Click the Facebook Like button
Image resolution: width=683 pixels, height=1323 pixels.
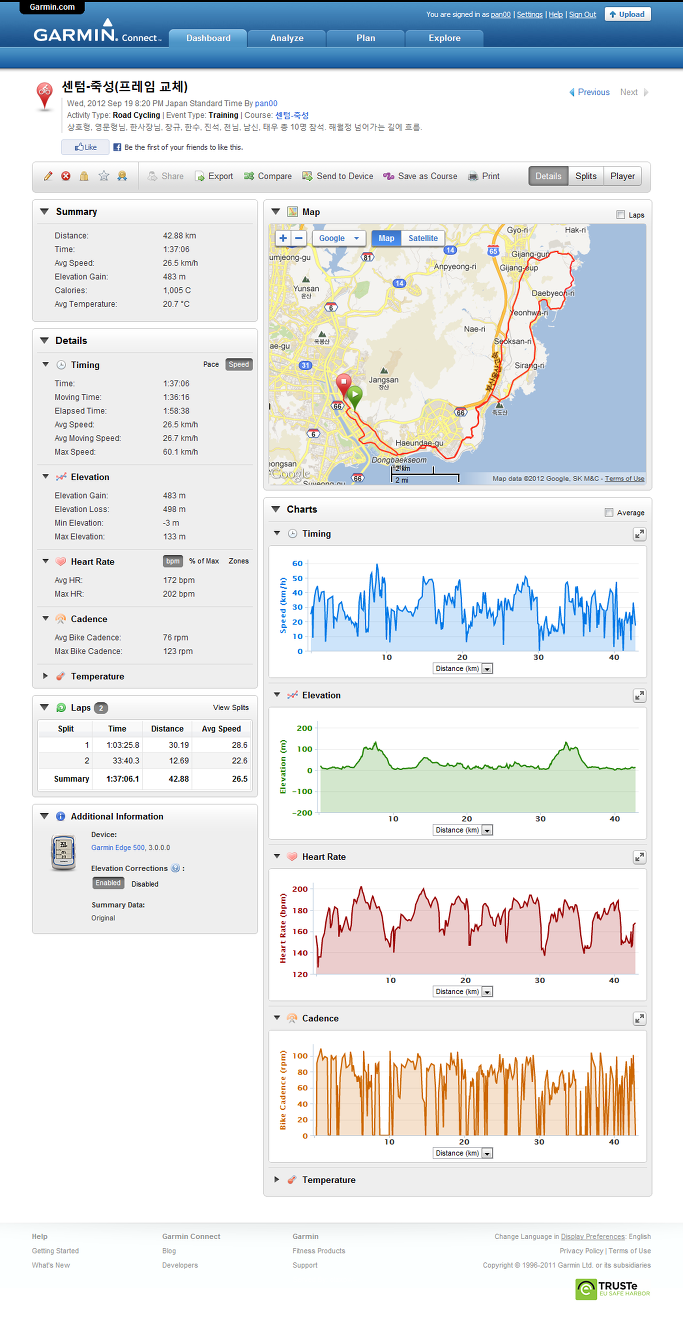[86, 147]
